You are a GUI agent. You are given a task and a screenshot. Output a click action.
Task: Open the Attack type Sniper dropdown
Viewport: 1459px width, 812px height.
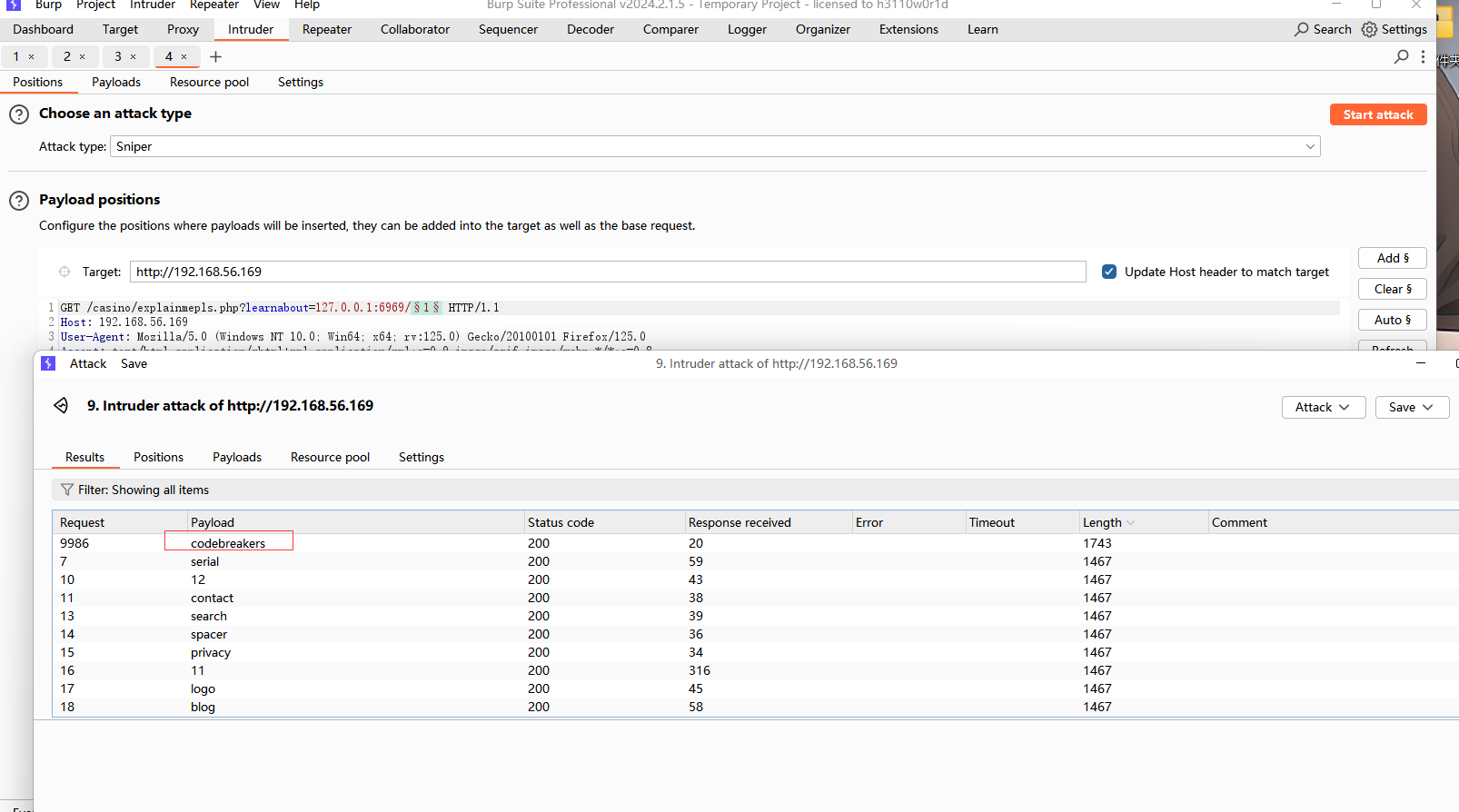pos(715,146)
